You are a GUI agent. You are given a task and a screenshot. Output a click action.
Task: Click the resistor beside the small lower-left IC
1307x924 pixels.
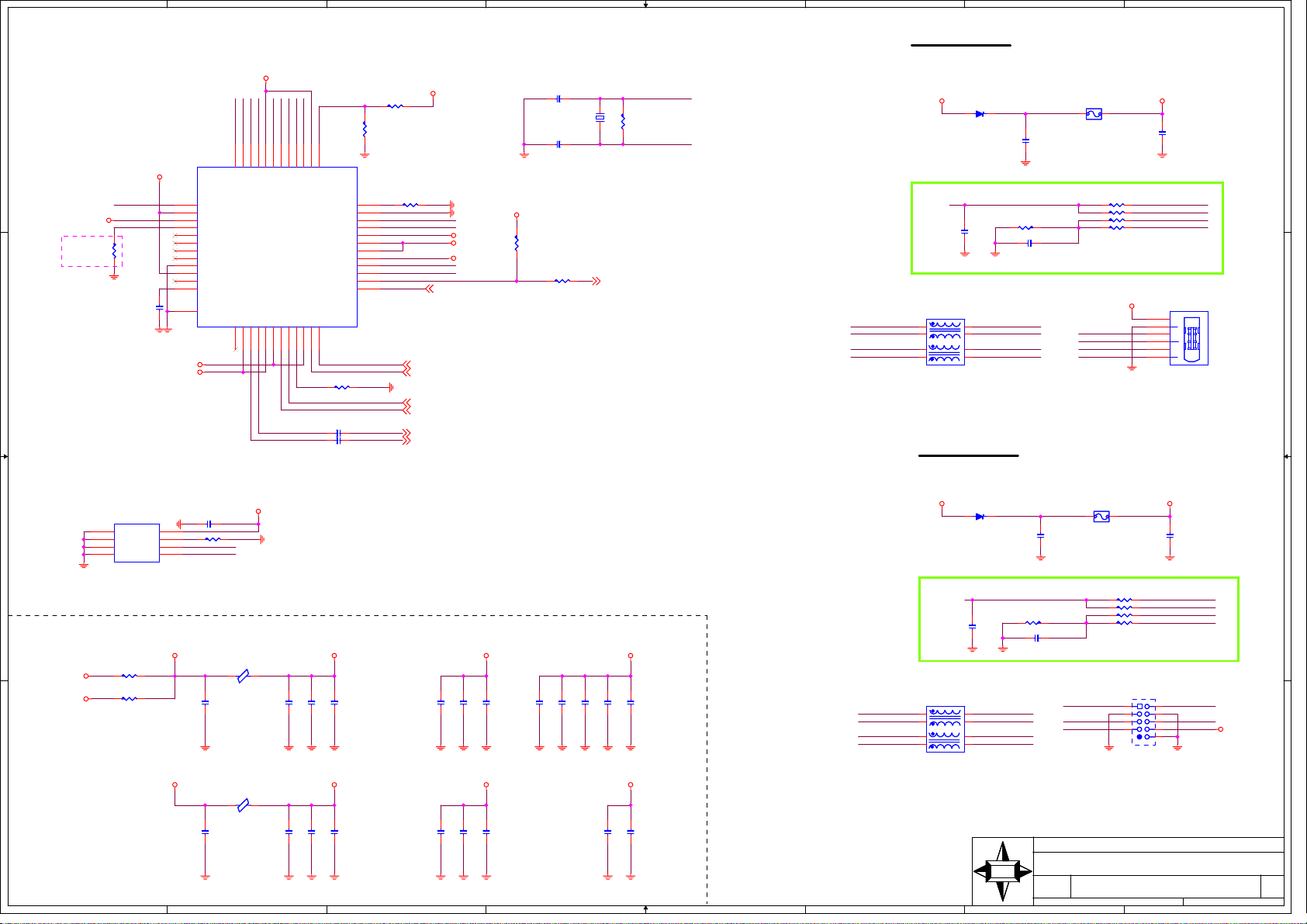pos(213,539)
